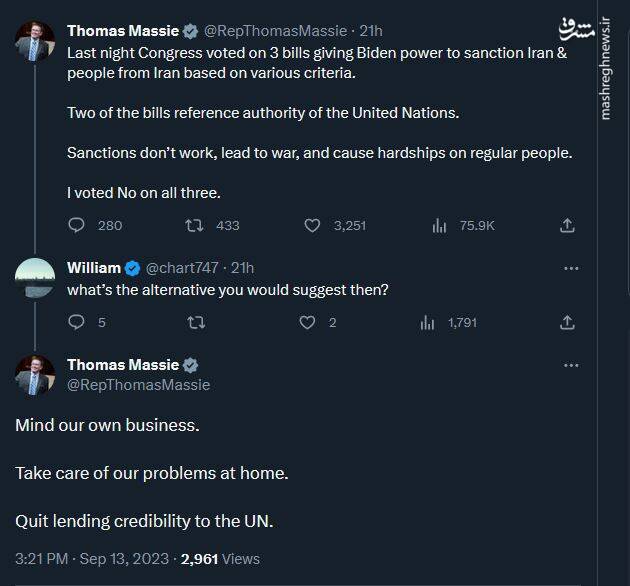This screenshot has height=586, width=630.
Task: Click William's profile avatar
Action: coord(35,277)
